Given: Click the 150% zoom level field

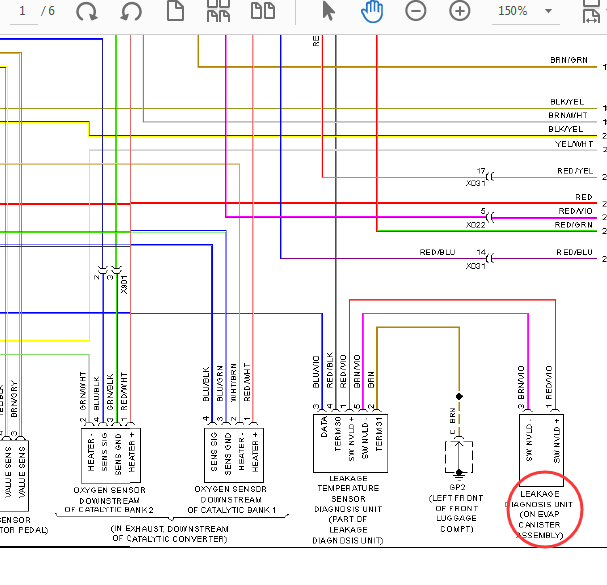Looking at the screenshot, I should pyautogui.click(x=513, y=11).
